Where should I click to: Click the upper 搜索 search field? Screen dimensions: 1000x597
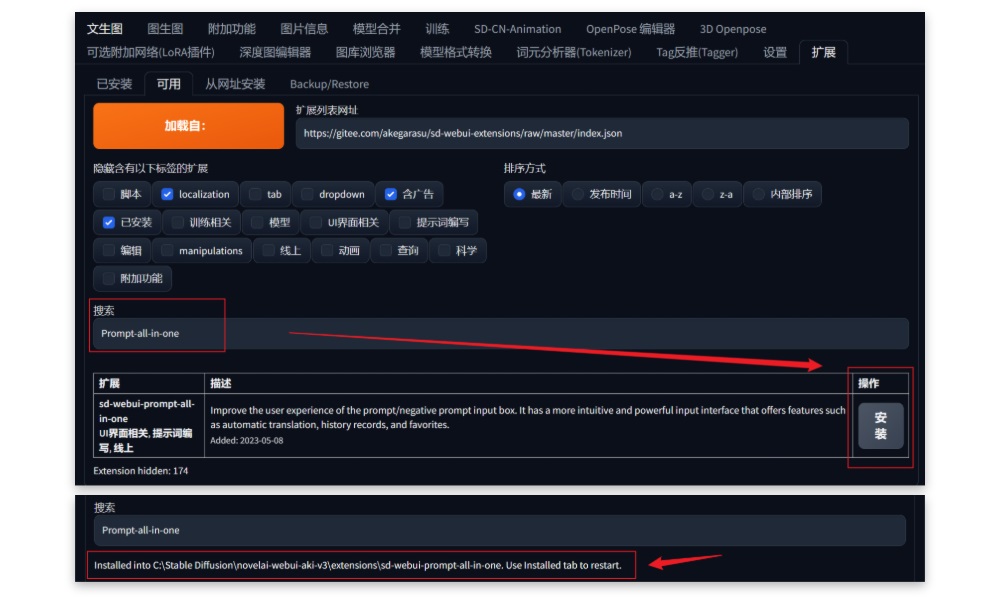[x=501, y=334]
